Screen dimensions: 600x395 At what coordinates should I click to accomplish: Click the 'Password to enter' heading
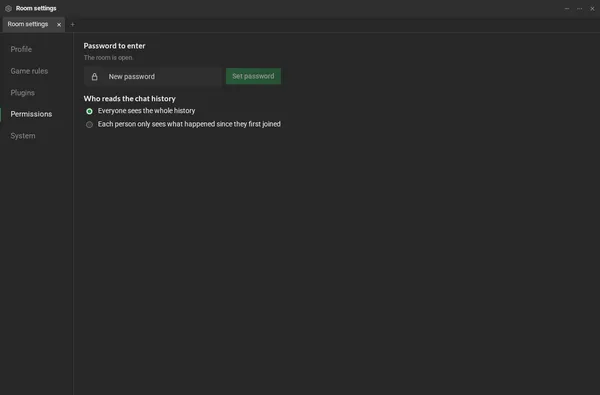tap(114, 46)
